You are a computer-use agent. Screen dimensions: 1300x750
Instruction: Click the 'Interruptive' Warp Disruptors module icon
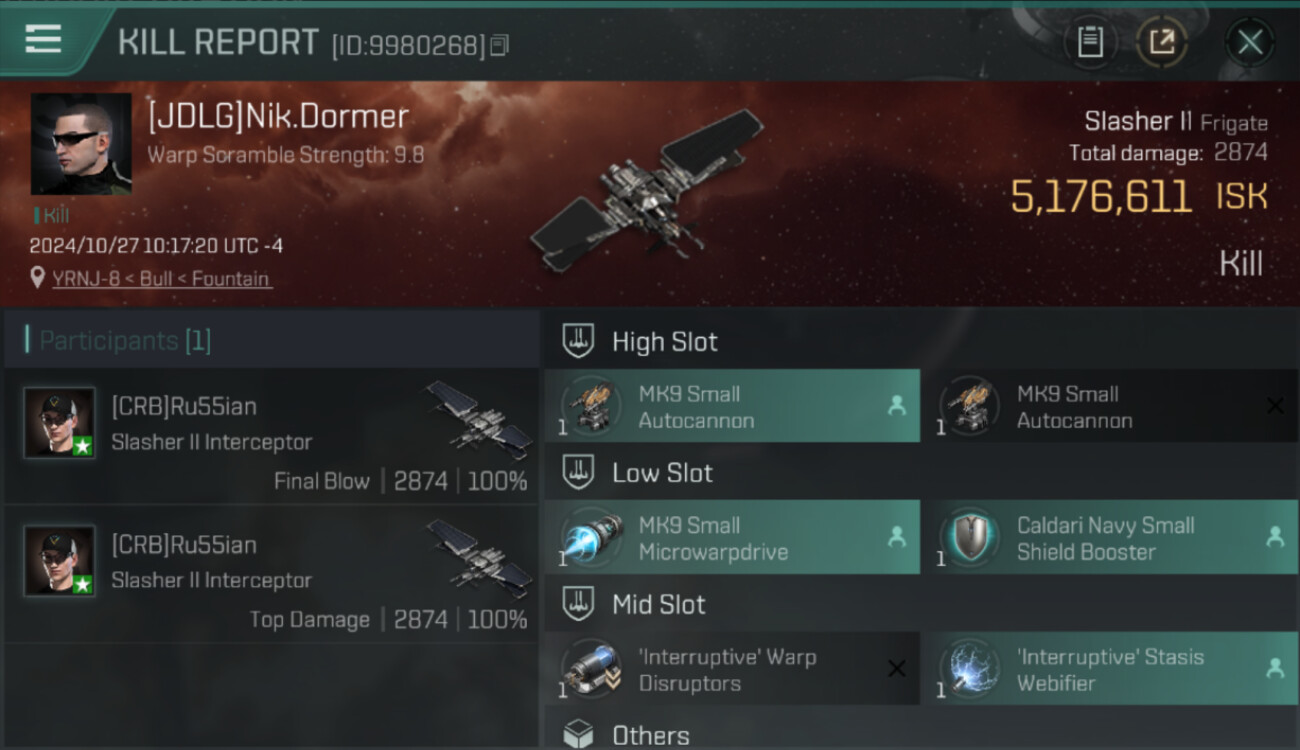(x=590, y=670)
